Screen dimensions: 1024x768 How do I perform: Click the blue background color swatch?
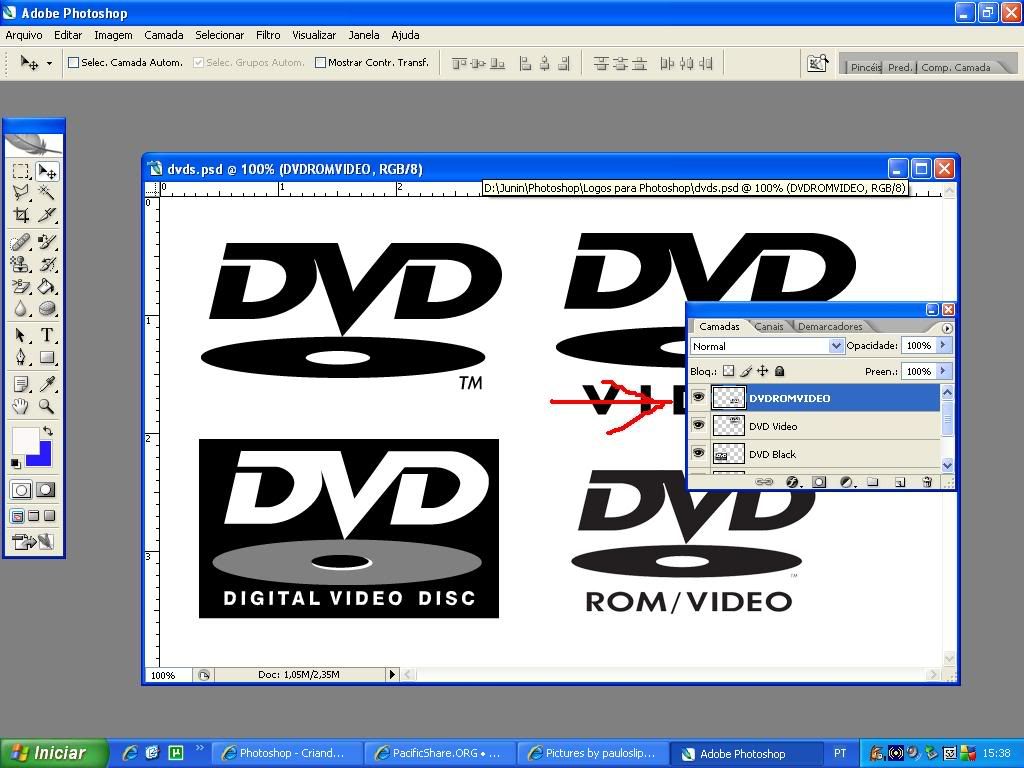[40, 455]
